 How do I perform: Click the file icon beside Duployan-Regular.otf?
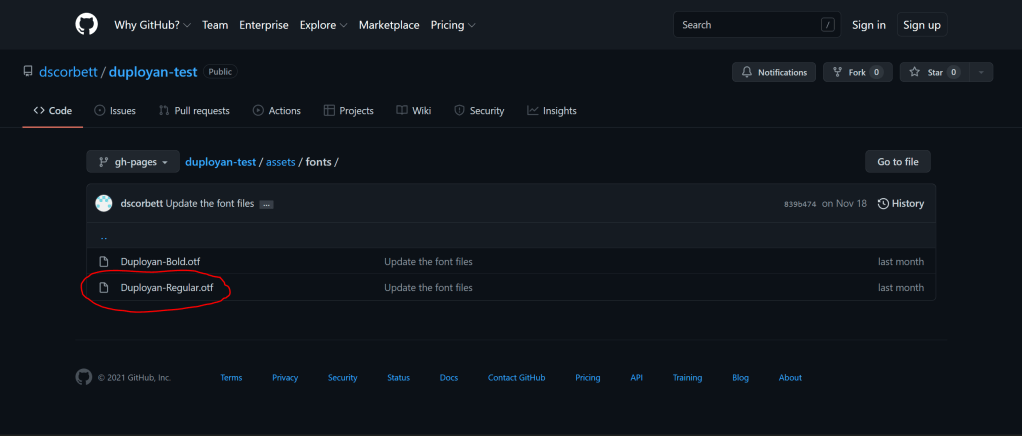(x=103, y=288)
